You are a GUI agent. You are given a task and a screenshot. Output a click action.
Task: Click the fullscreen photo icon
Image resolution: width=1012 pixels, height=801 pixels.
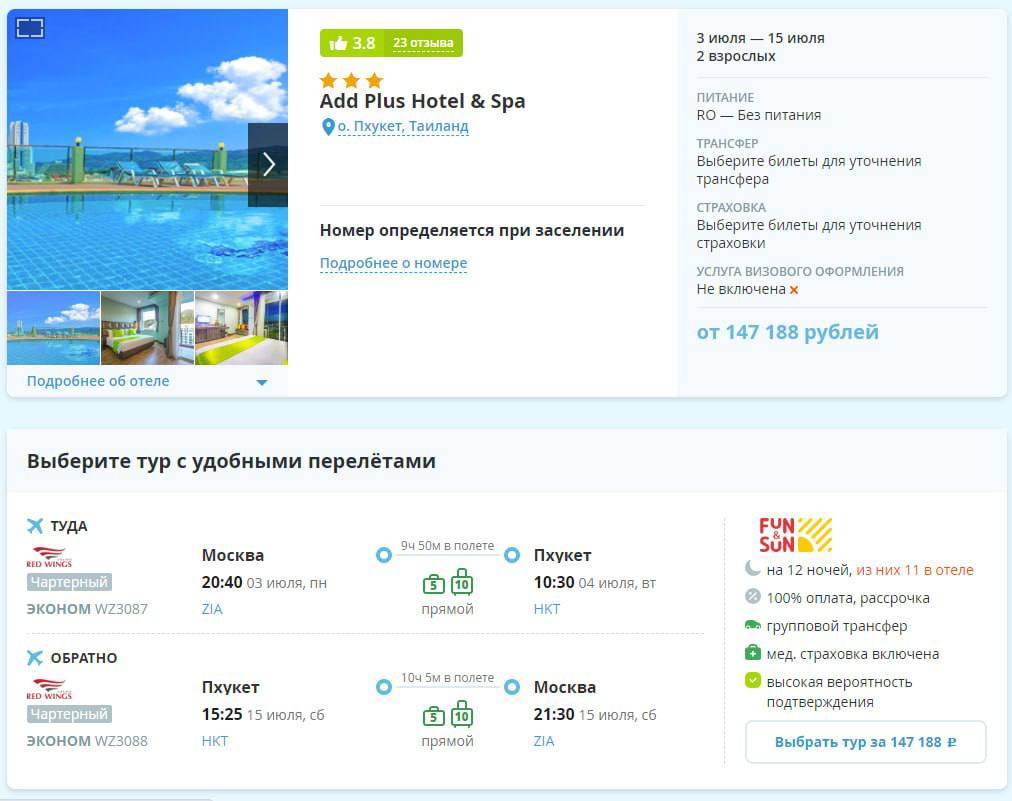click(x=30, y=28)
